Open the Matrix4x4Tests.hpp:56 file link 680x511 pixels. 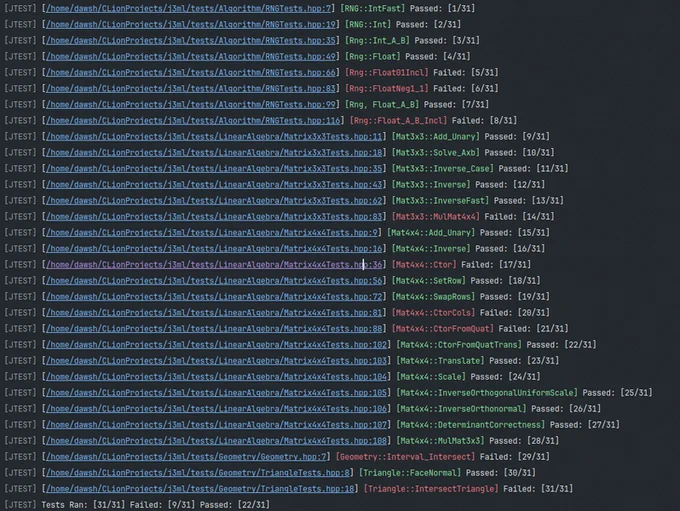tap(215, 281)
